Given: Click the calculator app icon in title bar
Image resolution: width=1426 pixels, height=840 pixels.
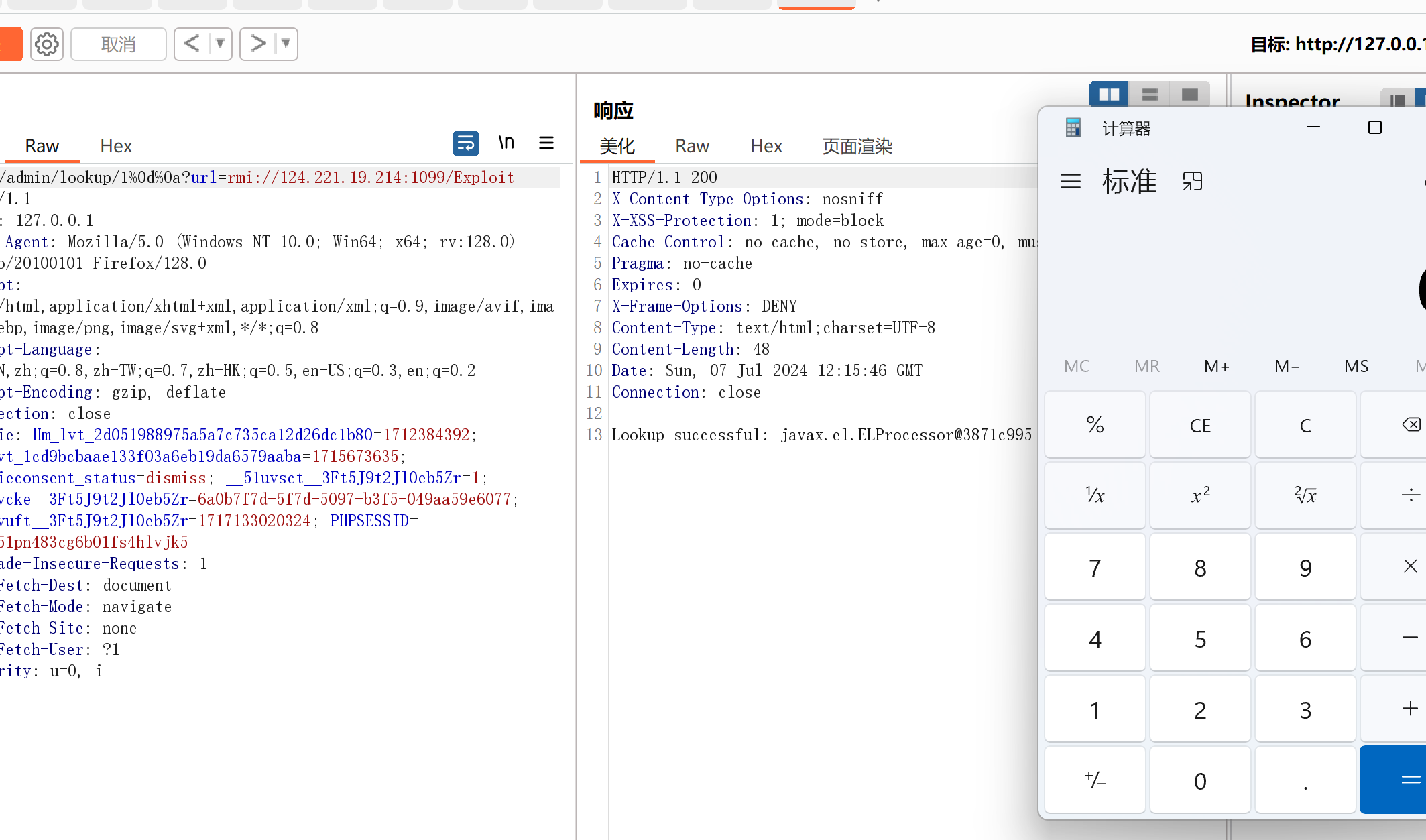Looking at the screenshot, I should tap(1073, 127).
